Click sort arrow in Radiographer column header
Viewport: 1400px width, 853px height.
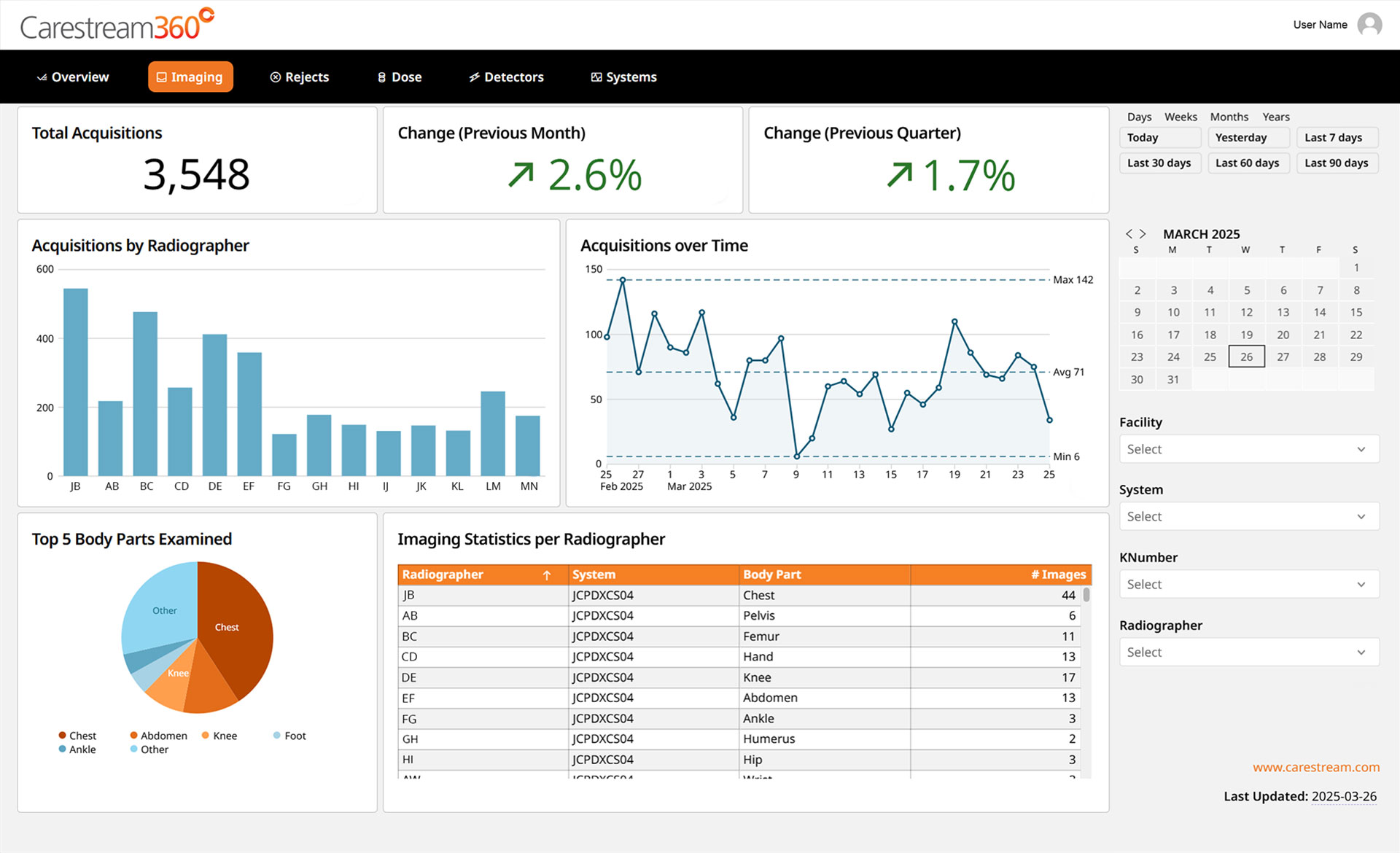[547, 575]
